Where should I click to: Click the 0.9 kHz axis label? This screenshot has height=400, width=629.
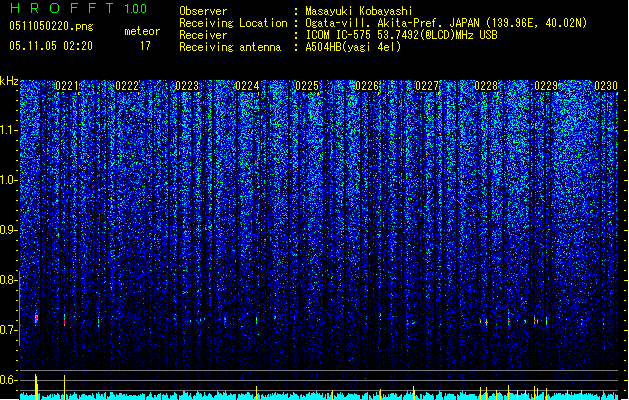8,230
